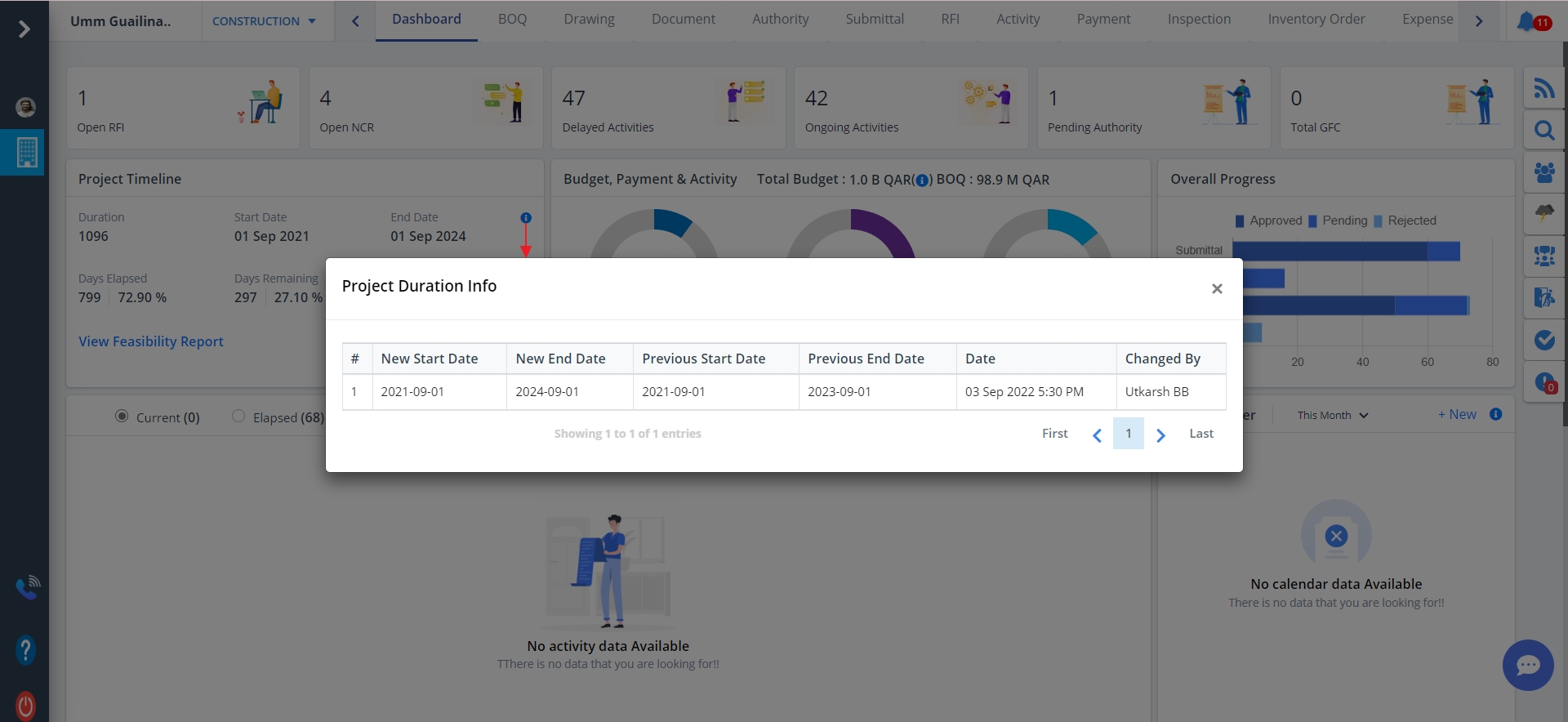Open the CONSTRUCTION dropdown

[x=263, y=21]
